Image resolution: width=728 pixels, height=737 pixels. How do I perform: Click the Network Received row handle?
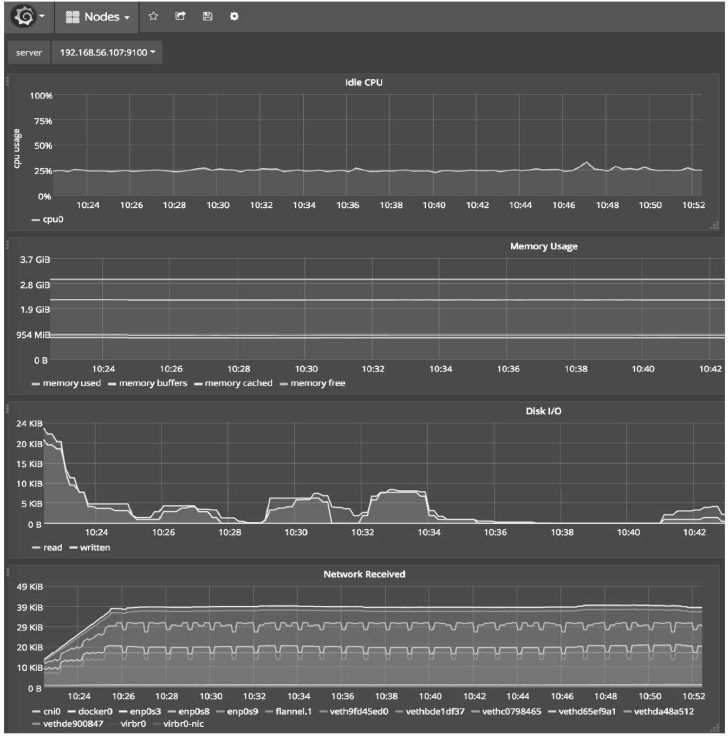[7, 572]
